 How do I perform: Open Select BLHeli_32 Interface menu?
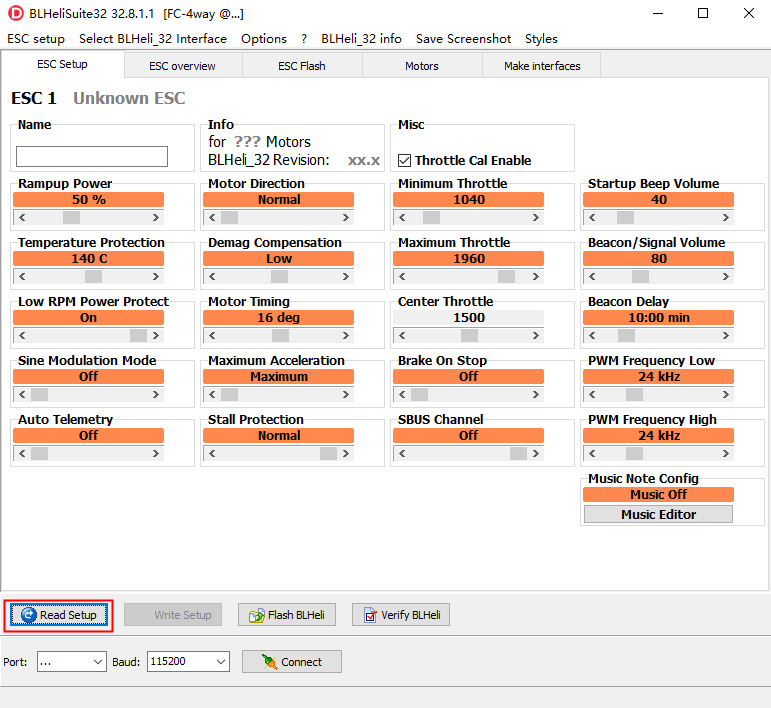click(153, 39)
